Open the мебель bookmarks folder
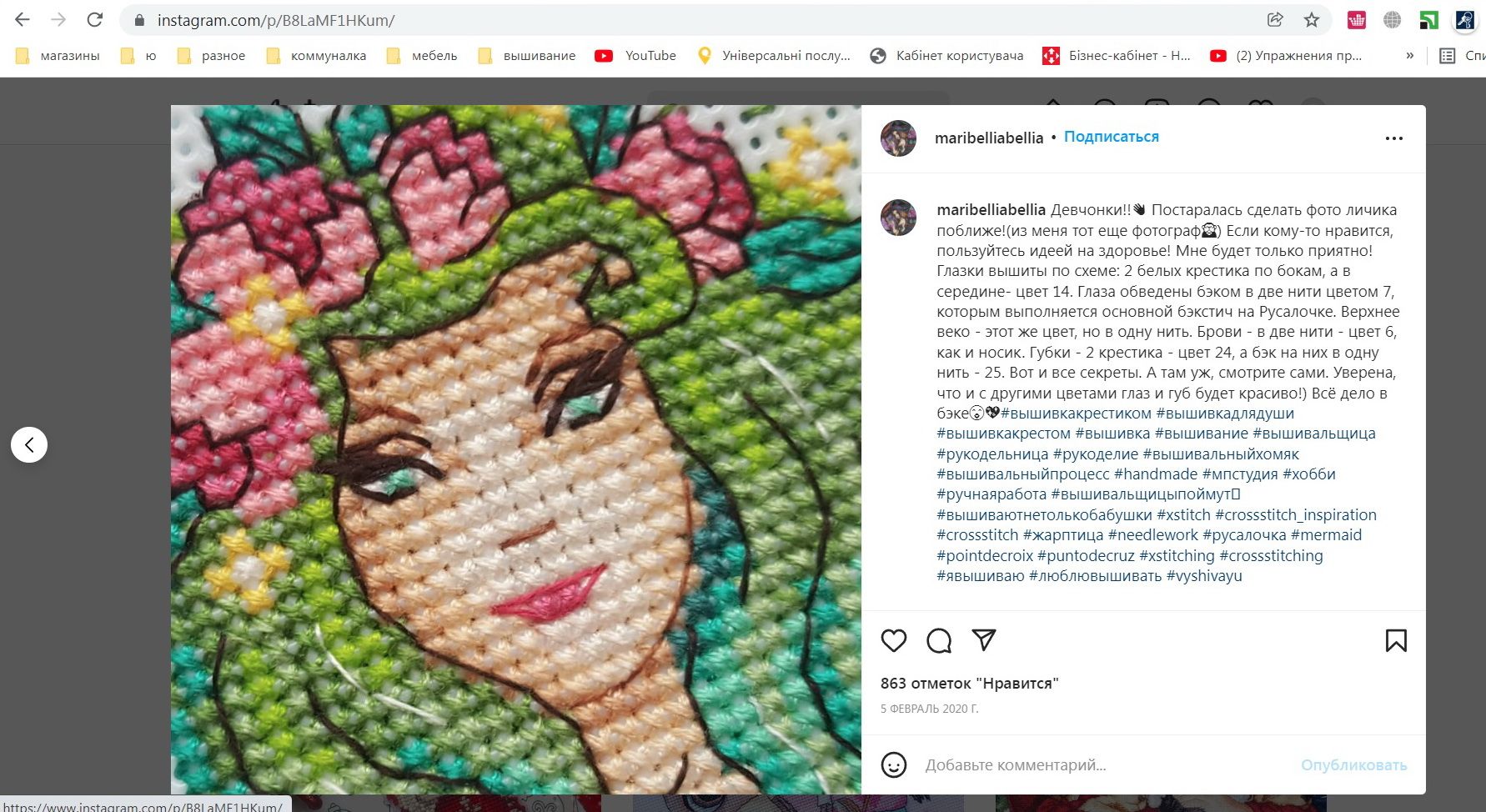Image resolution: width=1486 pixels, height=812 pixels. click(x=422, y=56)
